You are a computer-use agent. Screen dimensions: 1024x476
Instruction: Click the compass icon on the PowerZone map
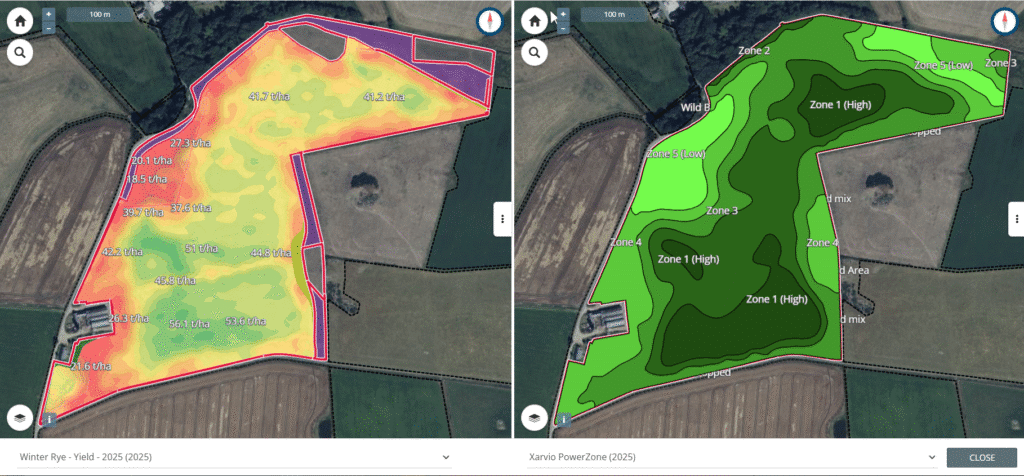click(x=1005, y=21)
